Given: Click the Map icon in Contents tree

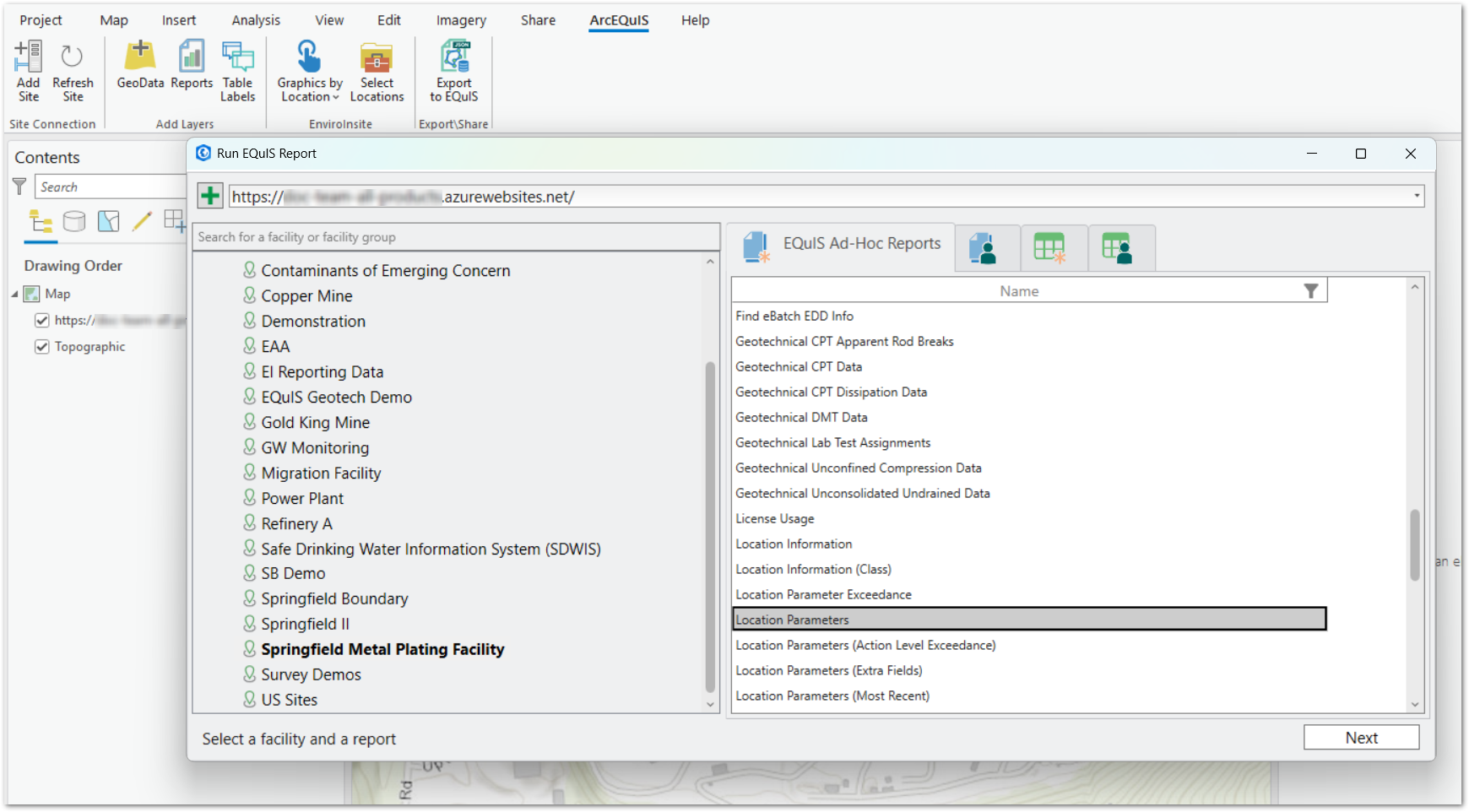Looking at the screenshot, I should click(32, 294).
